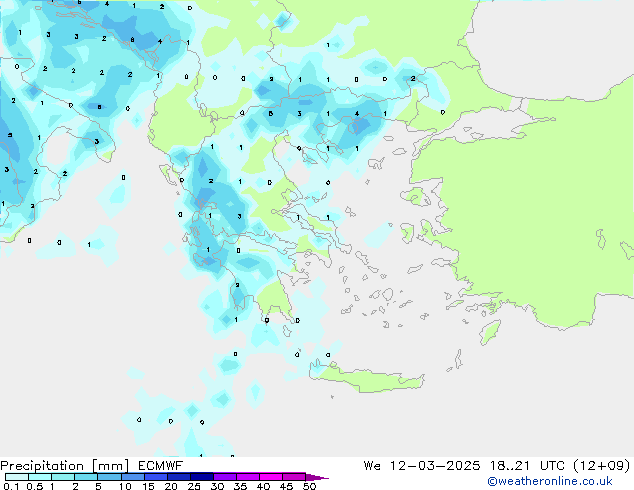Click the 0.5–1 mm legend color swatch

coord(40,477)
